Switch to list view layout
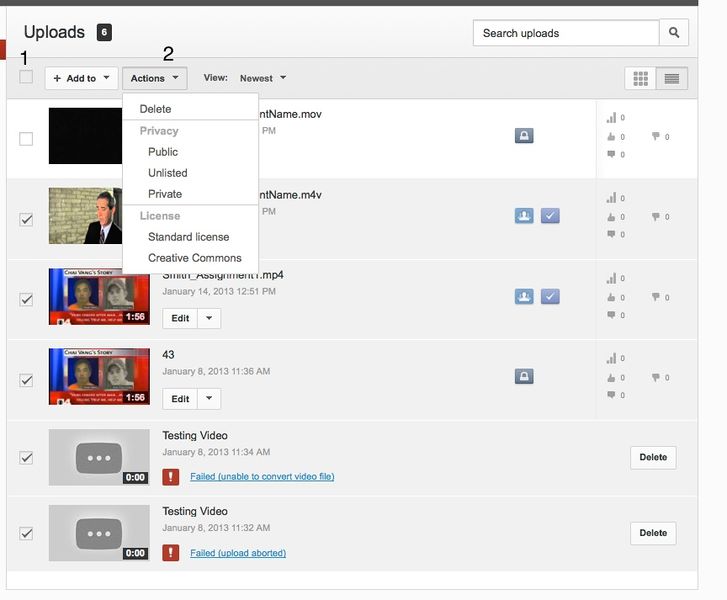727x600 pixels. click(x=672, y=78)
